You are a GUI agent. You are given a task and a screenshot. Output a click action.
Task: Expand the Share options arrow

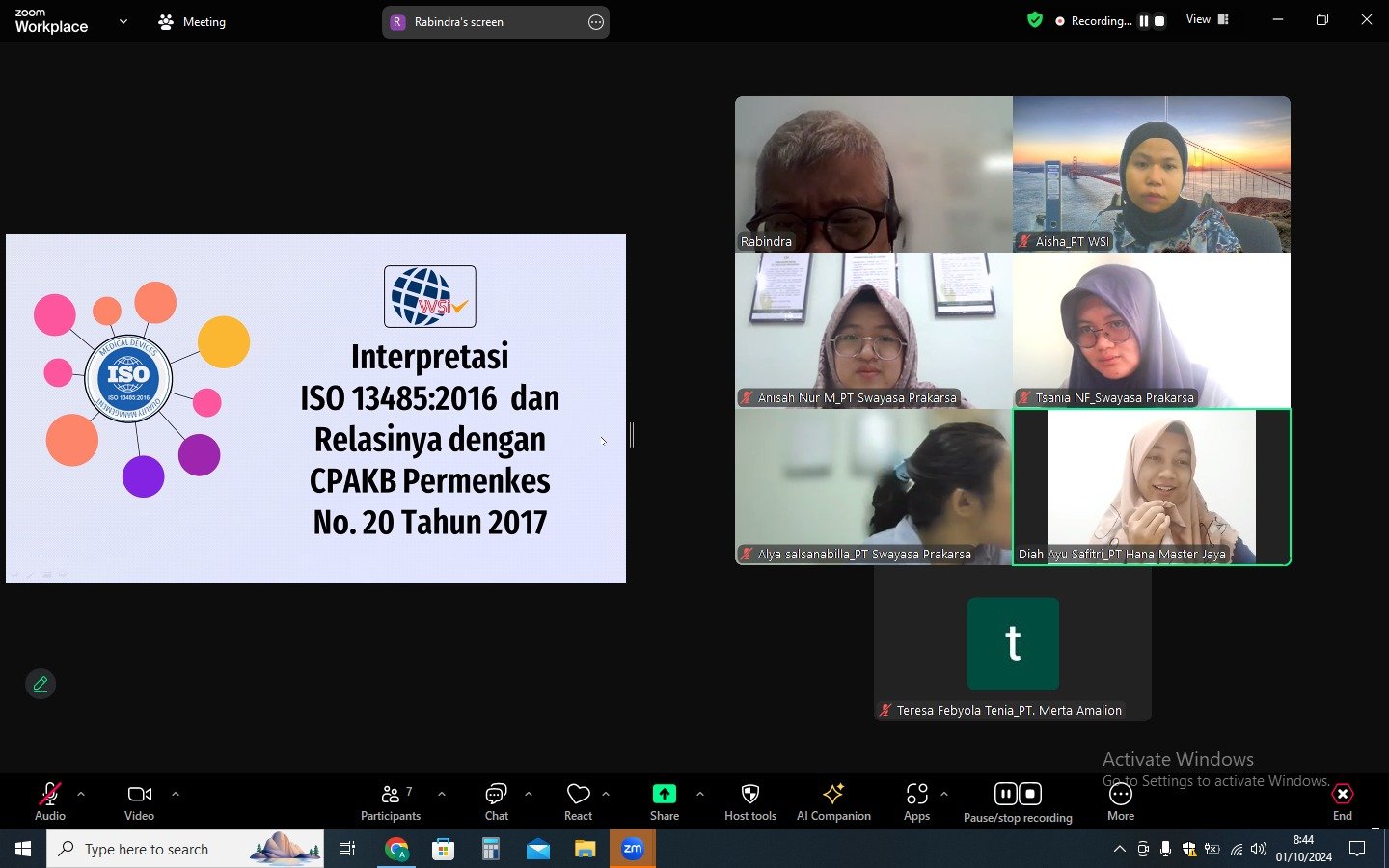click(x=700, y=794)
